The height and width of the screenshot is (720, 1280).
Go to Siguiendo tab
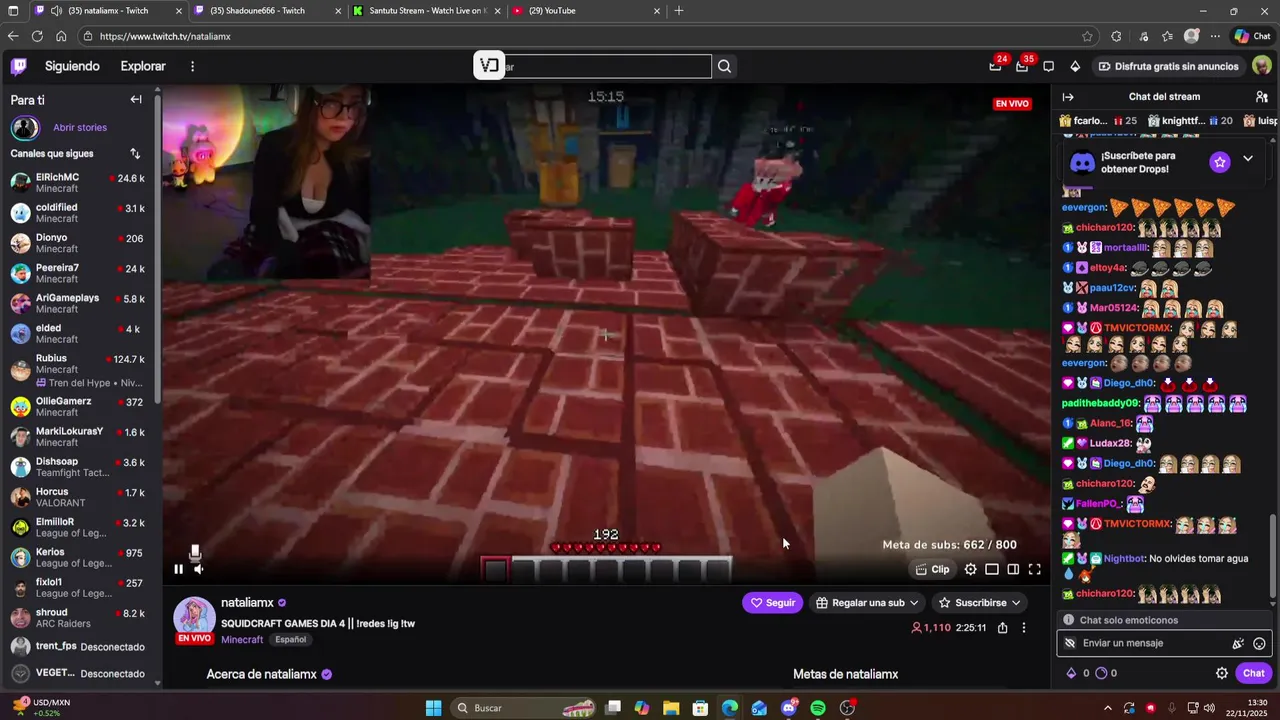(x=72, y=66)
